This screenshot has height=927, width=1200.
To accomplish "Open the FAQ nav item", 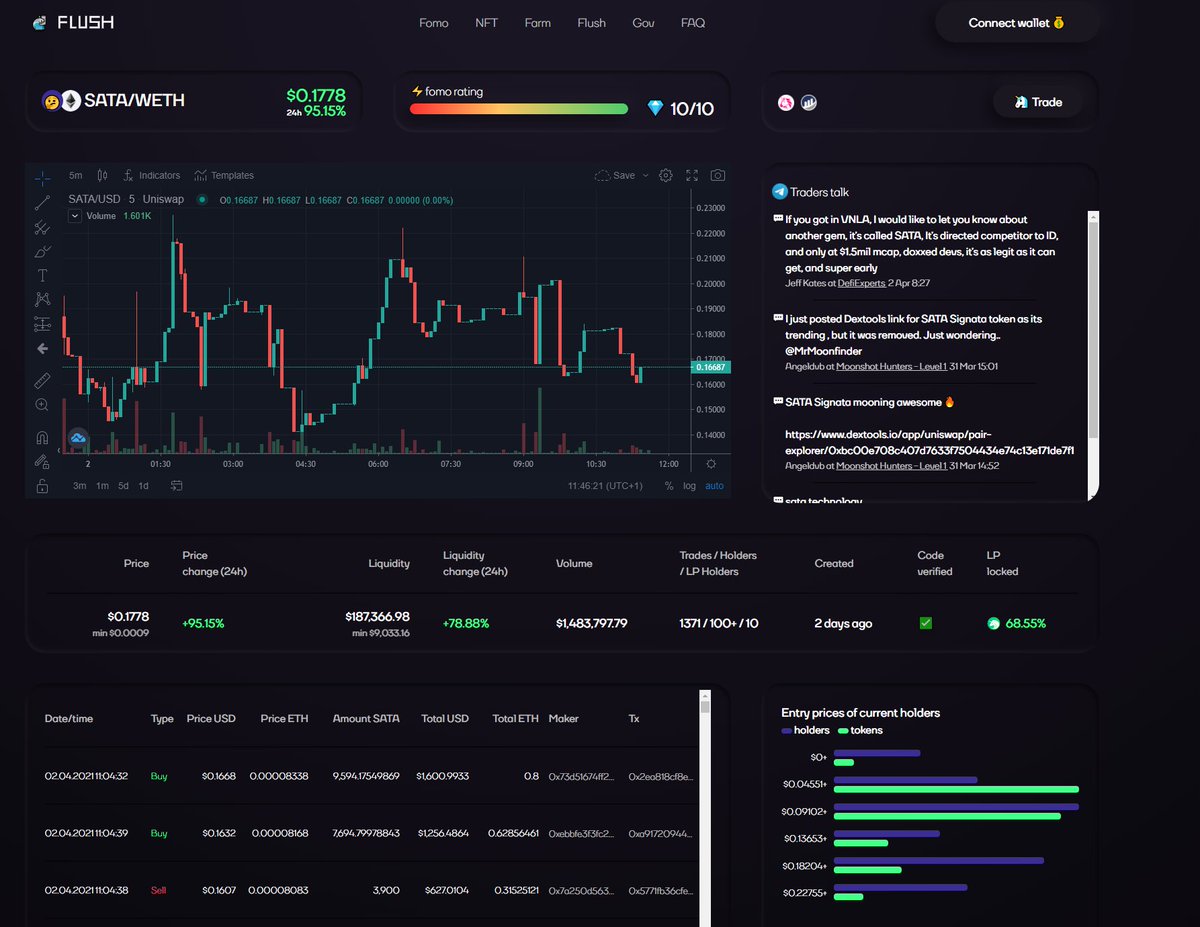I will click(693, 22).
